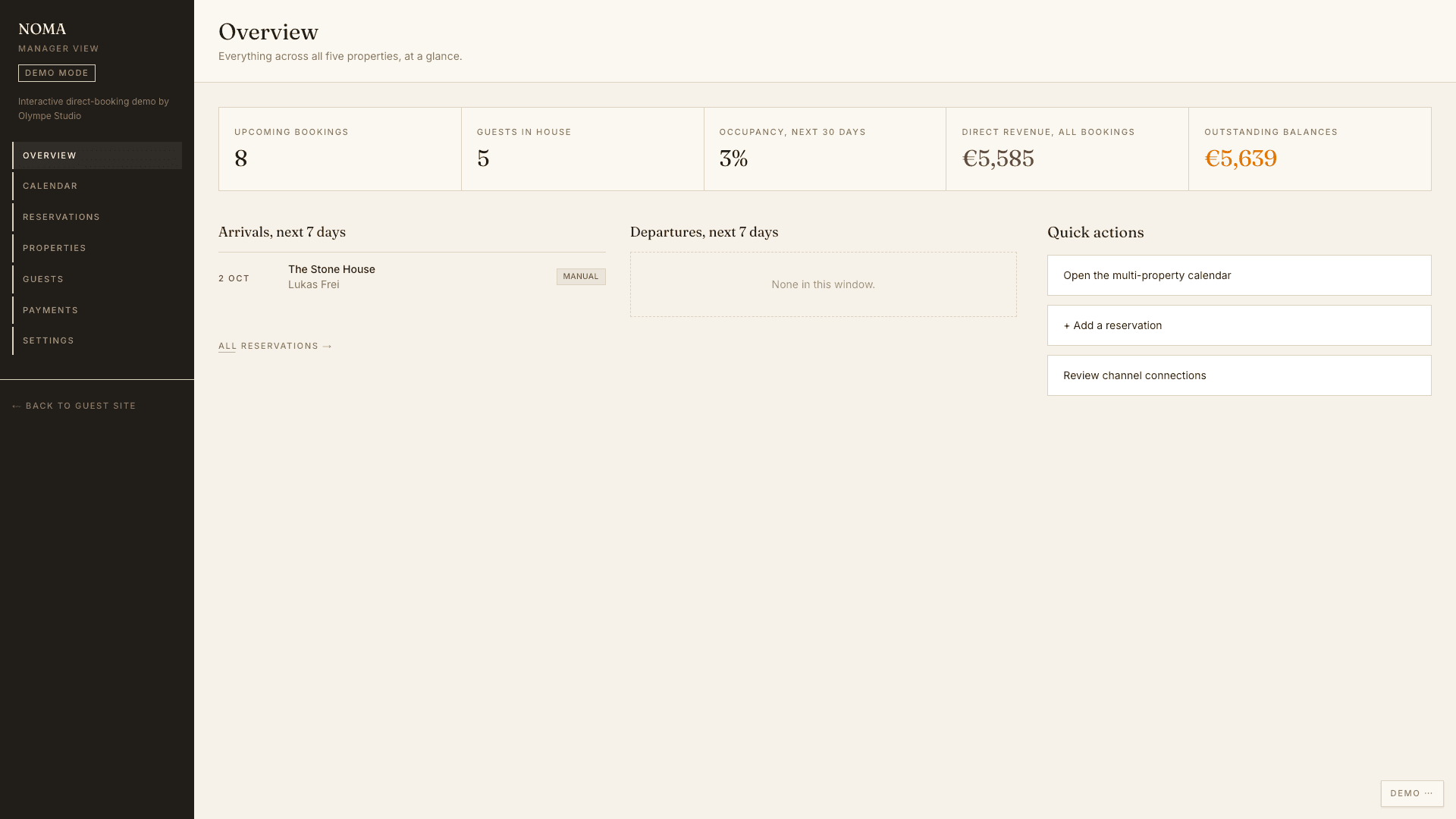The width and height of the screenshot is (1456, 819).
Task: Click Back to Guest Site link
Action: 74,406
